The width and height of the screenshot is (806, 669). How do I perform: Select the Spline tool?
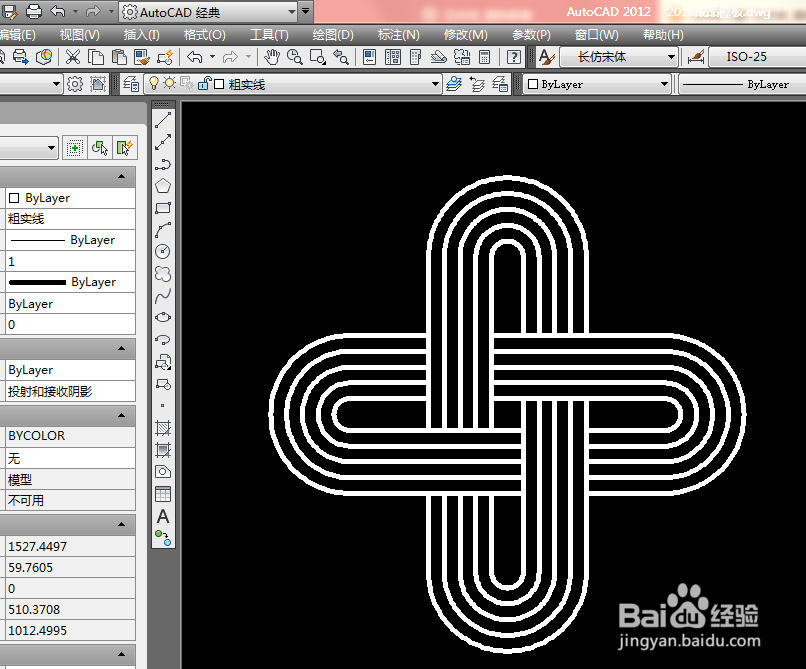point(163,296)
